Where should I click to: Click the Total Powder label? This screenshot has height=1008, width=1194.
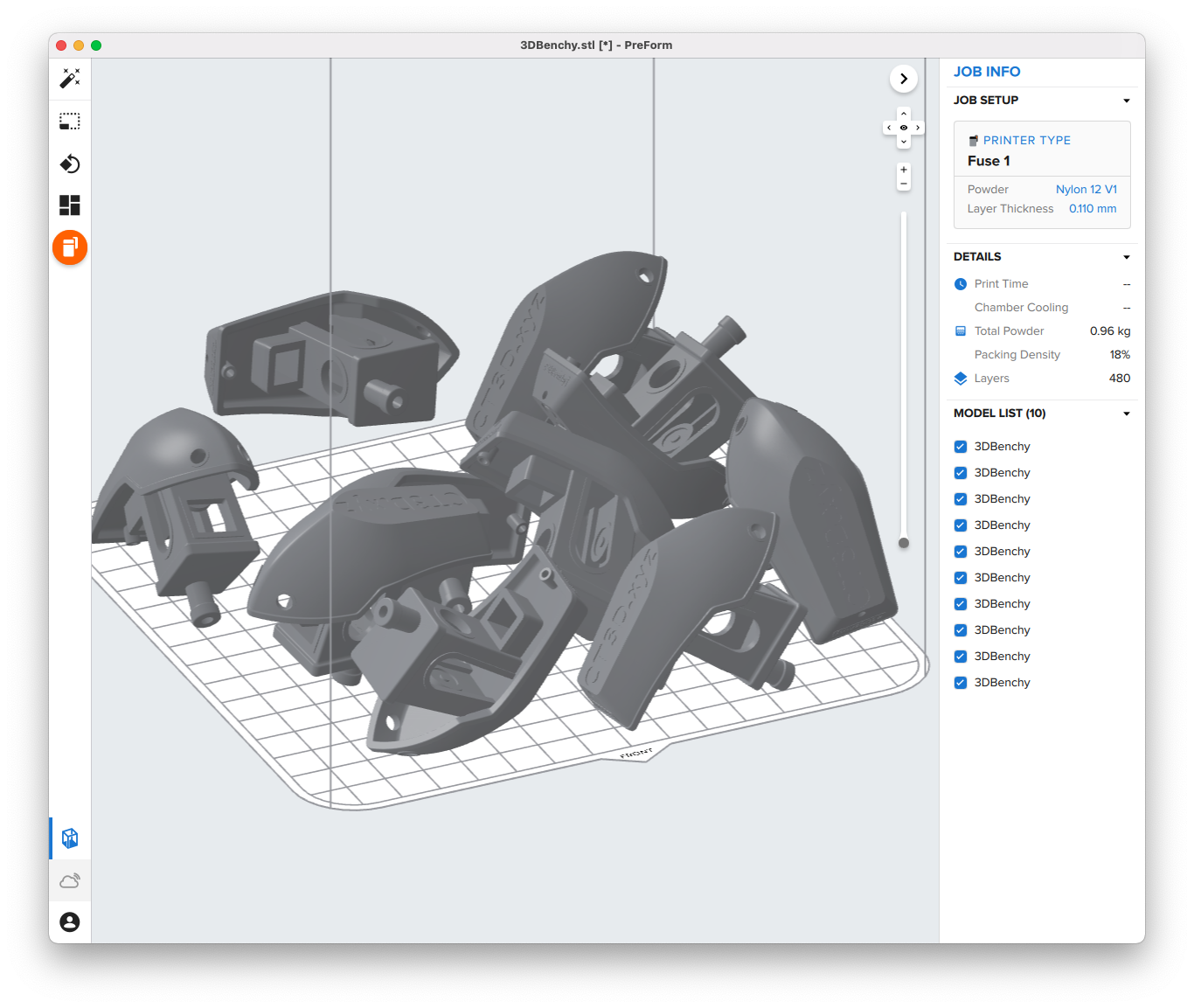(1010, 331)
